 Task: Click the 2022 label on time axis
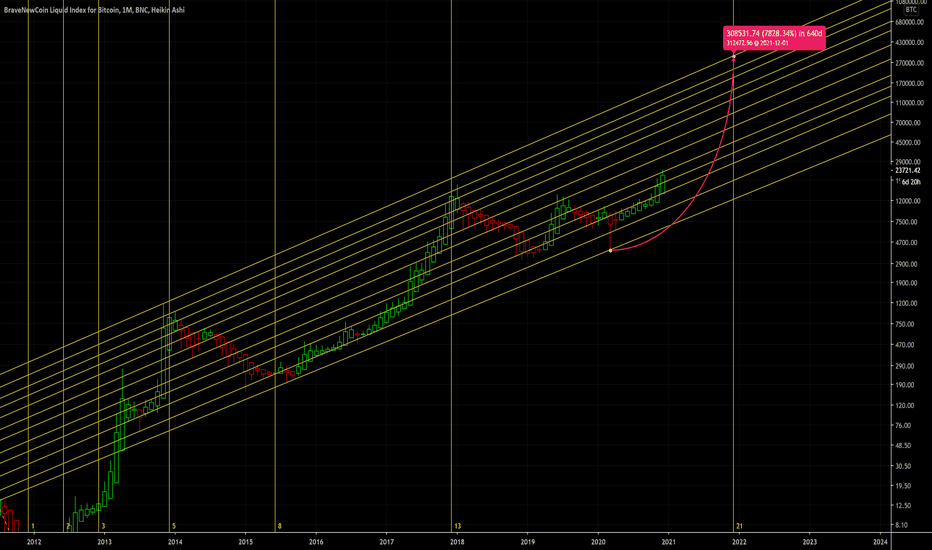[739, 542]
